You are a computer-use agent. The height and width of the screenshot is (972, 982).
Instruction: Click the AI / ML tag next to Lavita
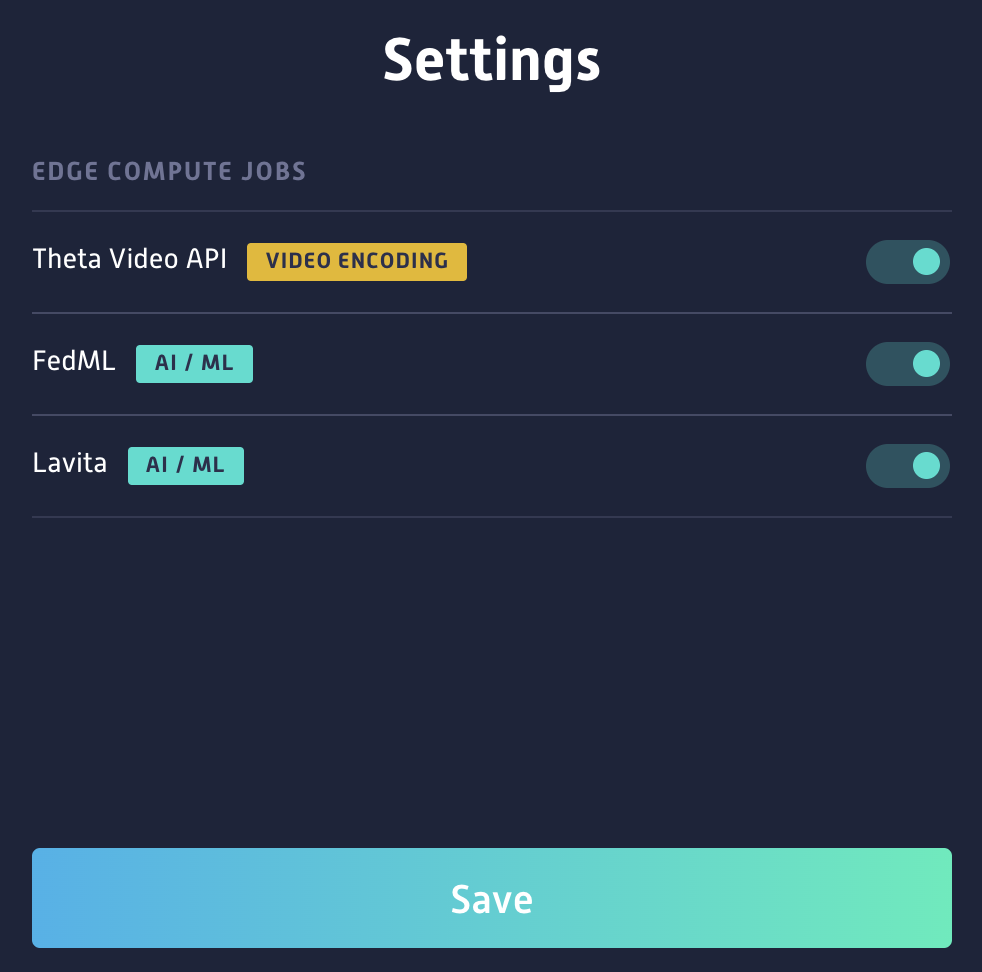point(185,465)
